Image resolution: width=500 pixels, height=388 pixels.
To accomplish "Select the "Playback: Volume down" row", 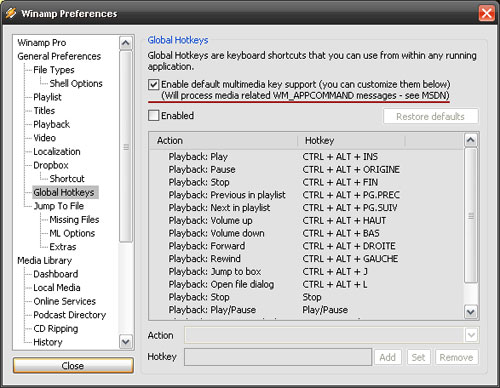I will click(307, 233).
